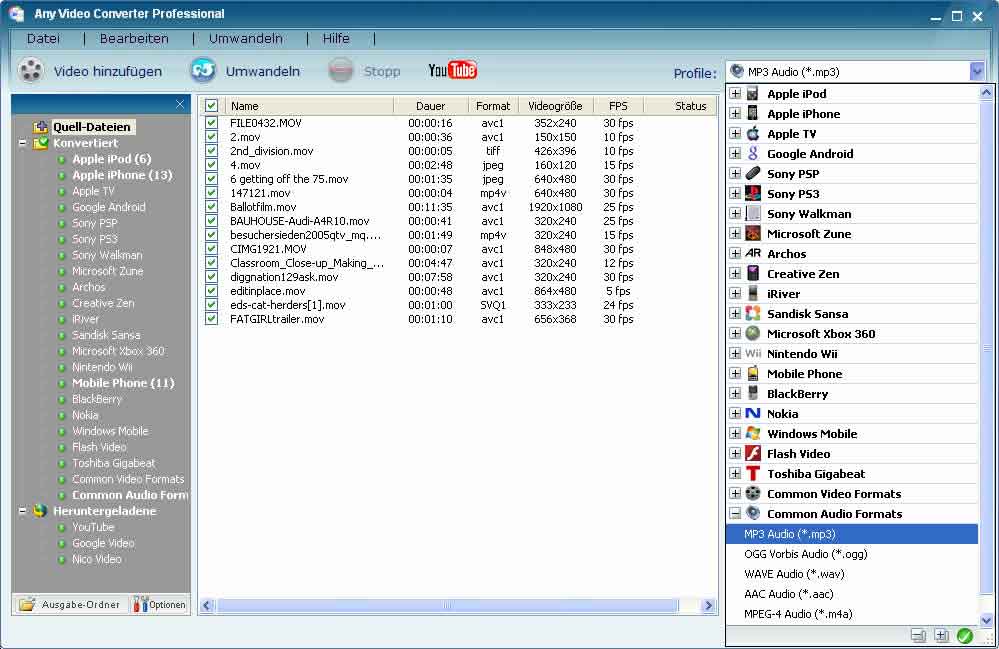This screenshot has height=649, width=999.
Task: Select AAC Audio (*.aac) profile
Action: tap(852, 594)
